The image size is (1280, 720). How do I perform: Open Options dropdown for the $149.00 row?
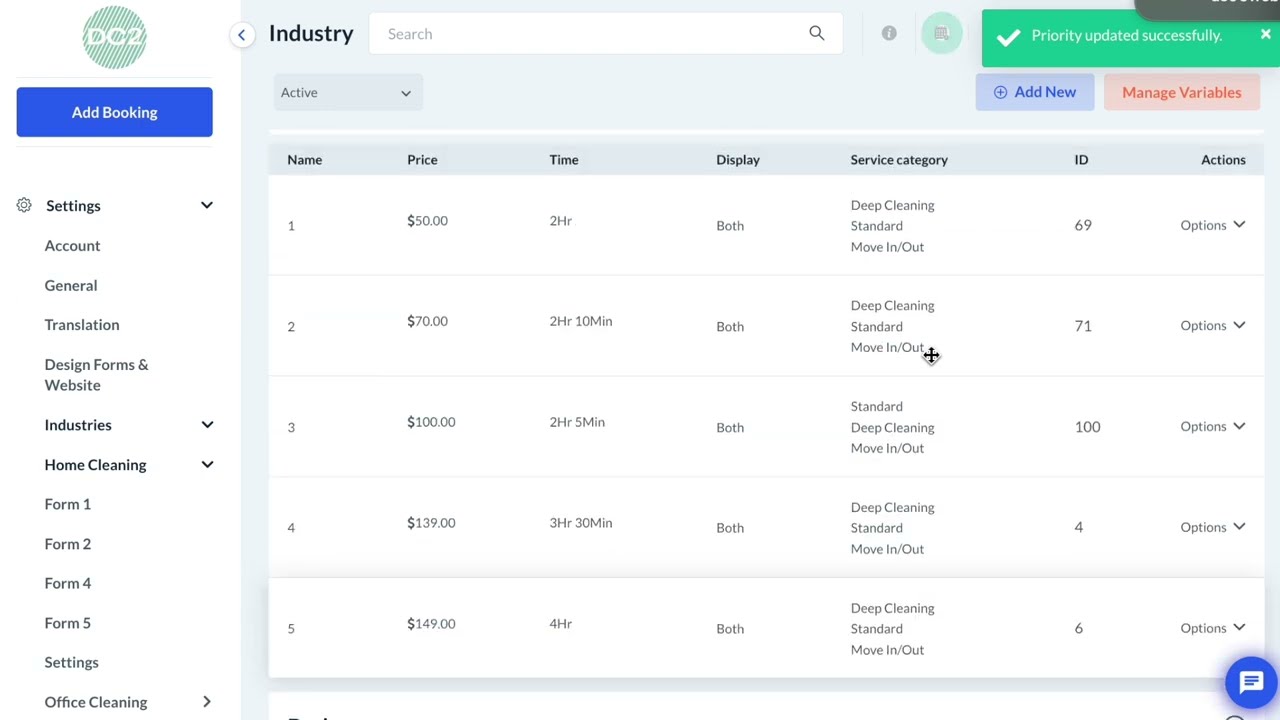pos(1212,629)
